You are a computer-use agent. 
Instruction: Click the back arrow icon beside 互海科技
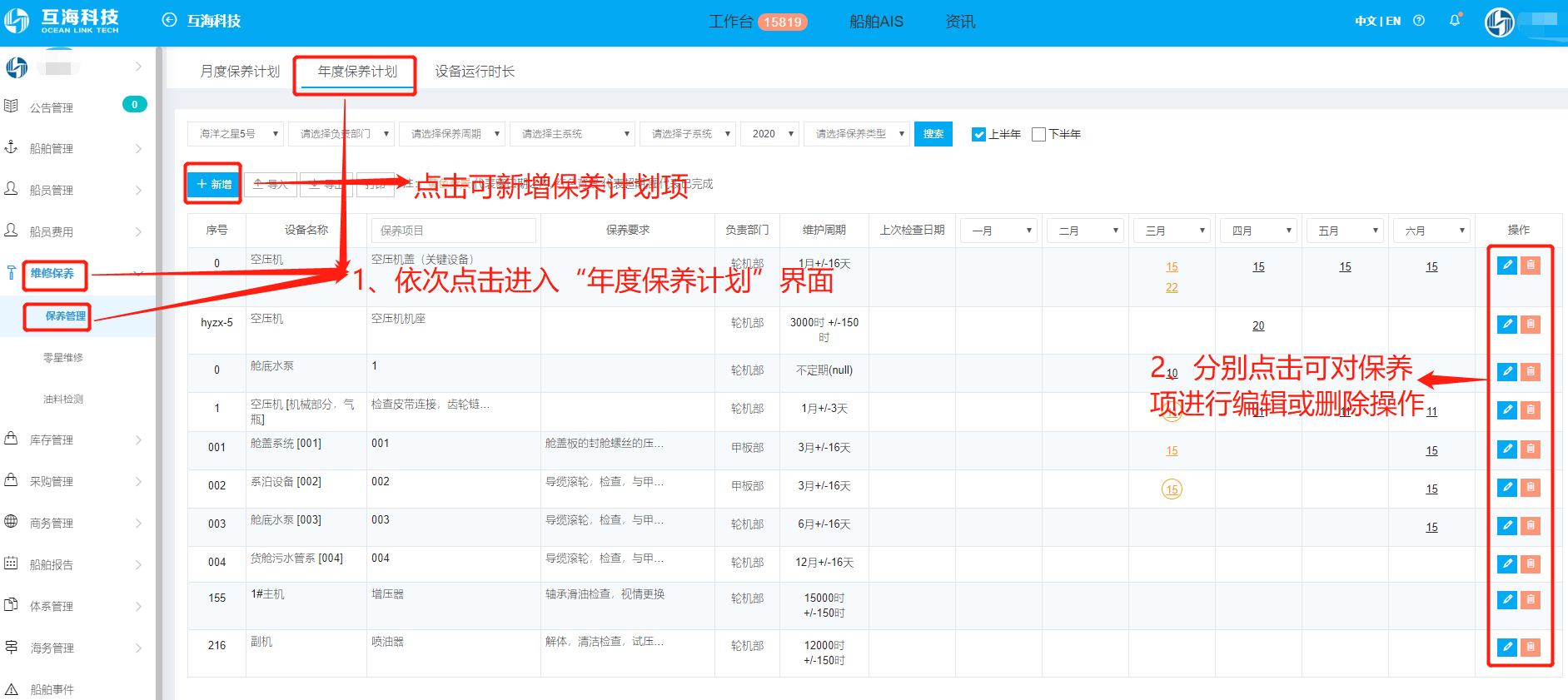(169, 20)
